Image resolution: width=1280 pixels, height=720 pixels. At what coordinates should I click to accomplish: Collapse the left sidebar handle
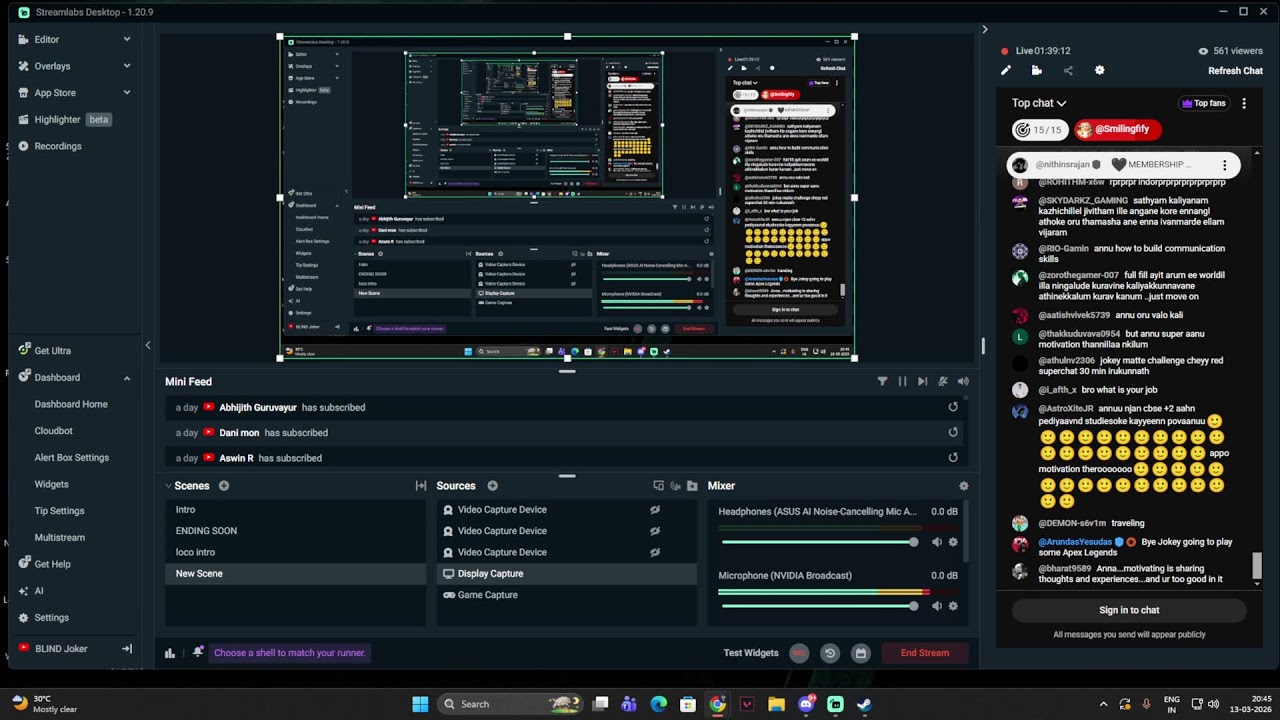coord(147,346)
